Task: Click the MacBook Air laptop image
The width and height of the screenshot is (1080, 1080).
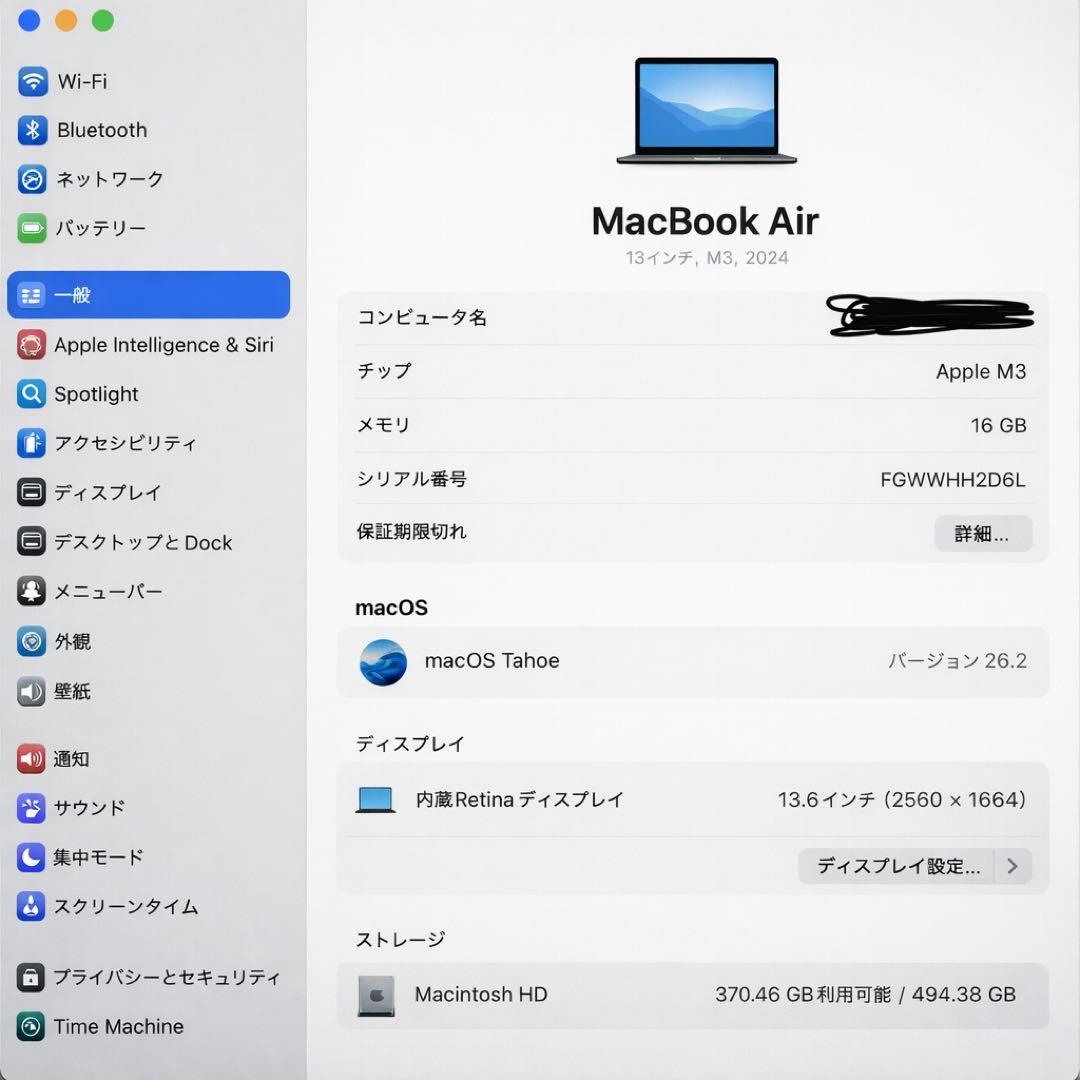Action: (x=707, y=111)
